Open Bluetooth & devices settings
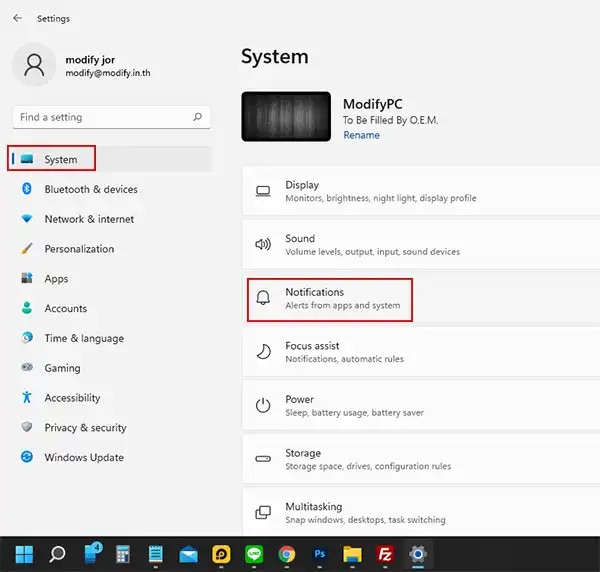Screen dimensions: 600x572 tap(90, 189)
